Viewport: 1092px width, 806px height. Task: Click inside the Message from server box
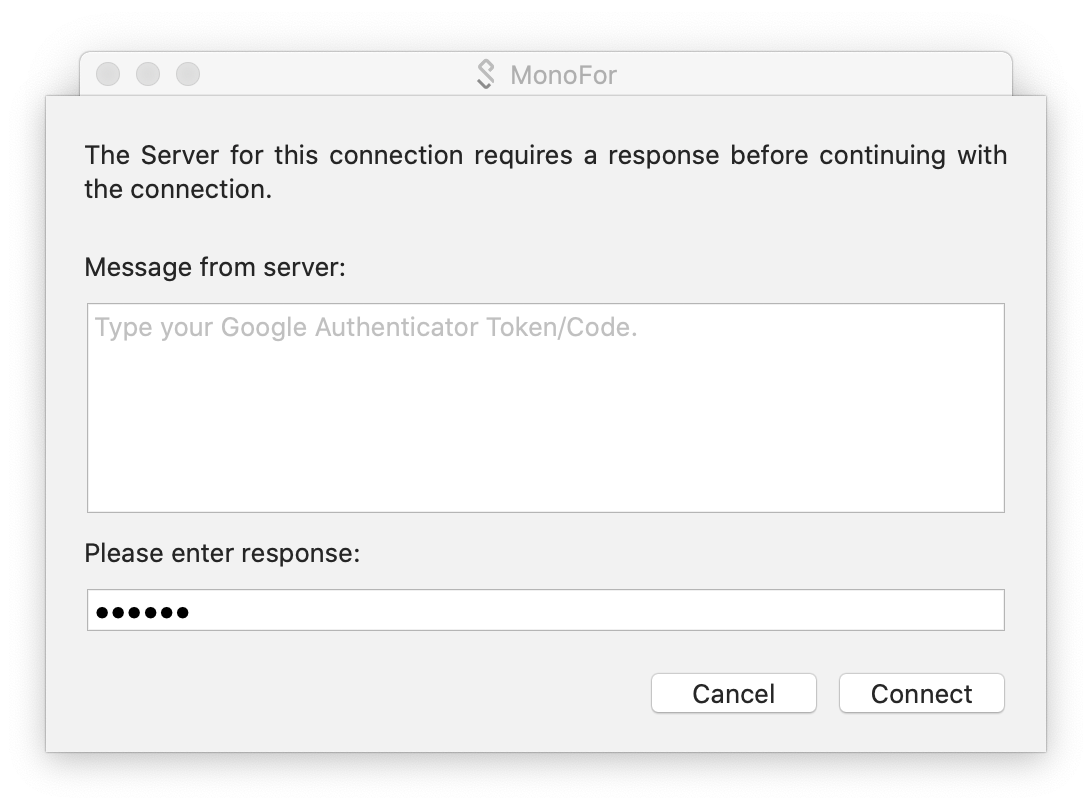pos(545,408)
